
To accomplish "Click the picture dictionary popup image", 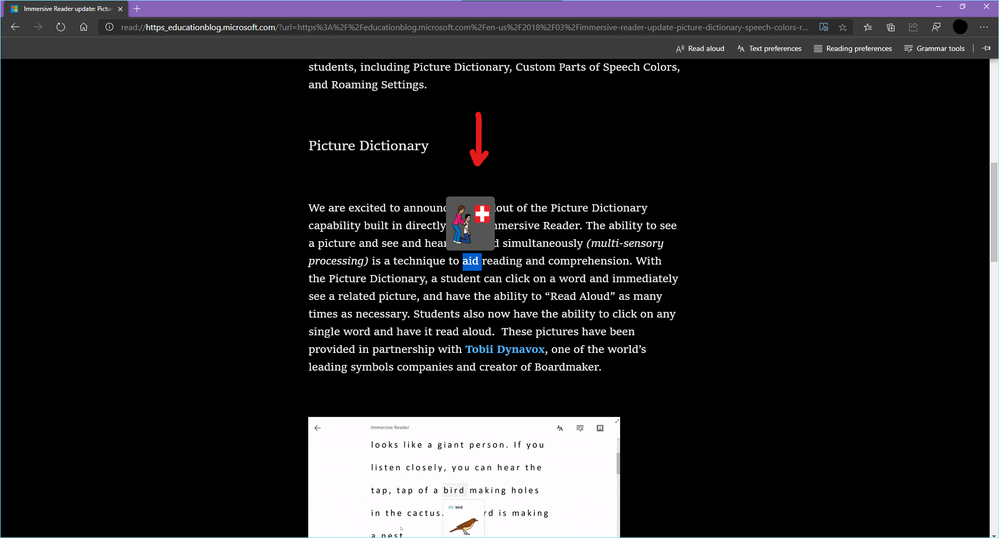I will (x=470, y=223).
